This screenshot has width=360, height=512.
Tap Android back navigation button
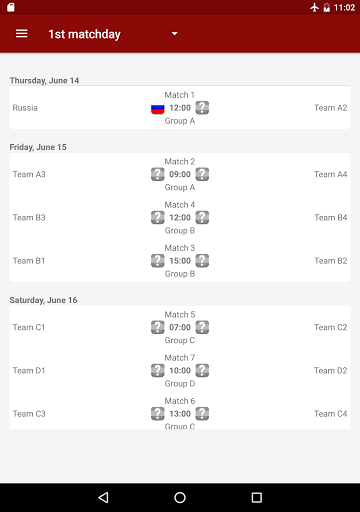pos(103,498)
